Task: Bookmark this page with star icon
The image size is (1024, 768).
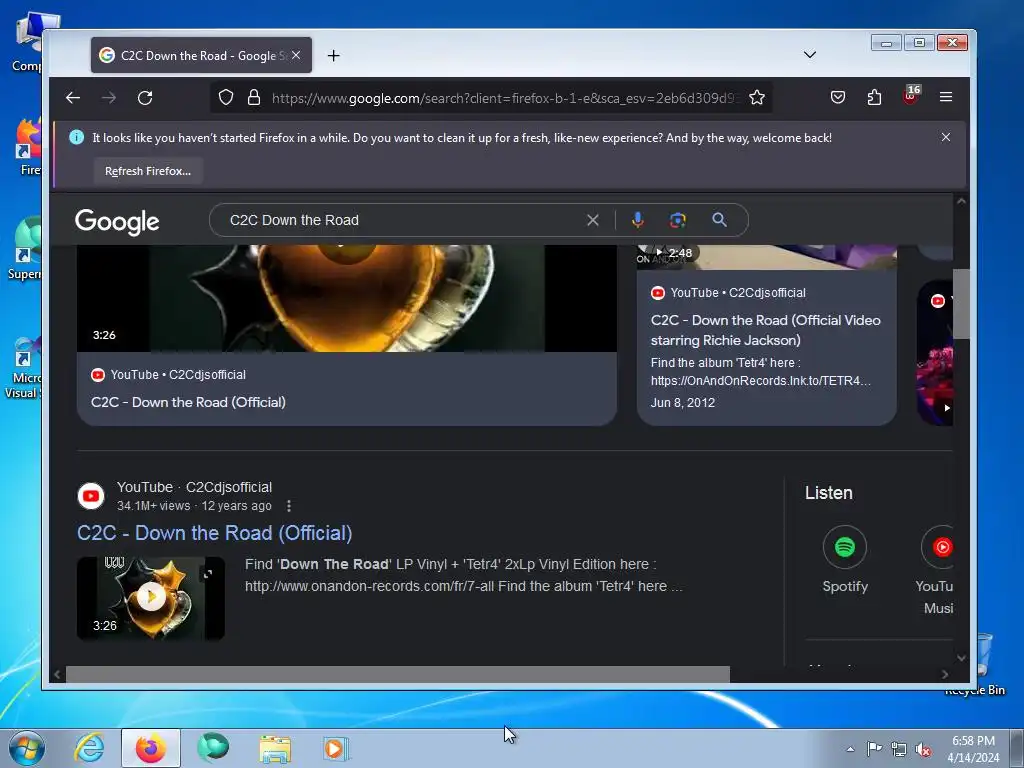Action: pos(757,98)
